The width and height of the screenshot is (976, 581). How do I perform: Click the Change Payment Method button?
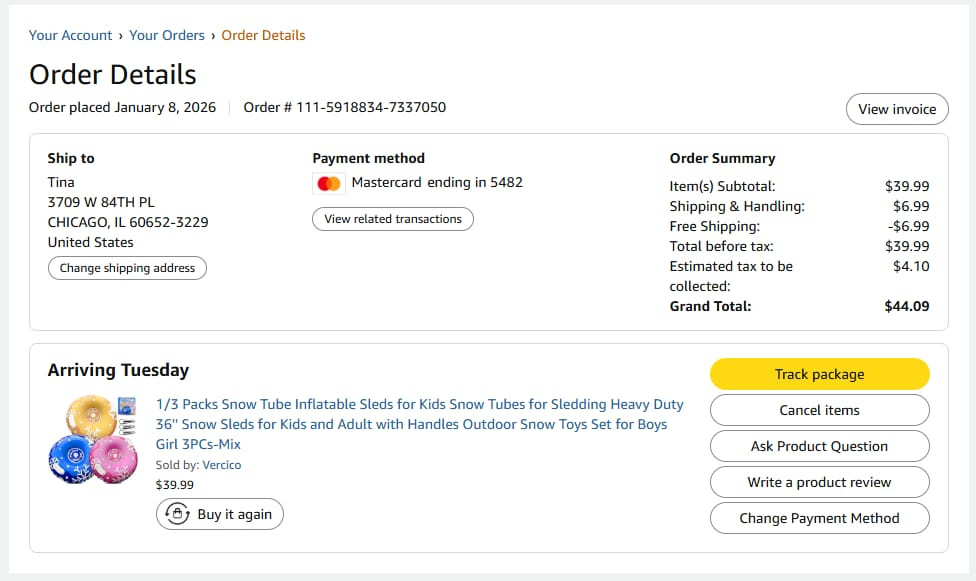(819, 518)
